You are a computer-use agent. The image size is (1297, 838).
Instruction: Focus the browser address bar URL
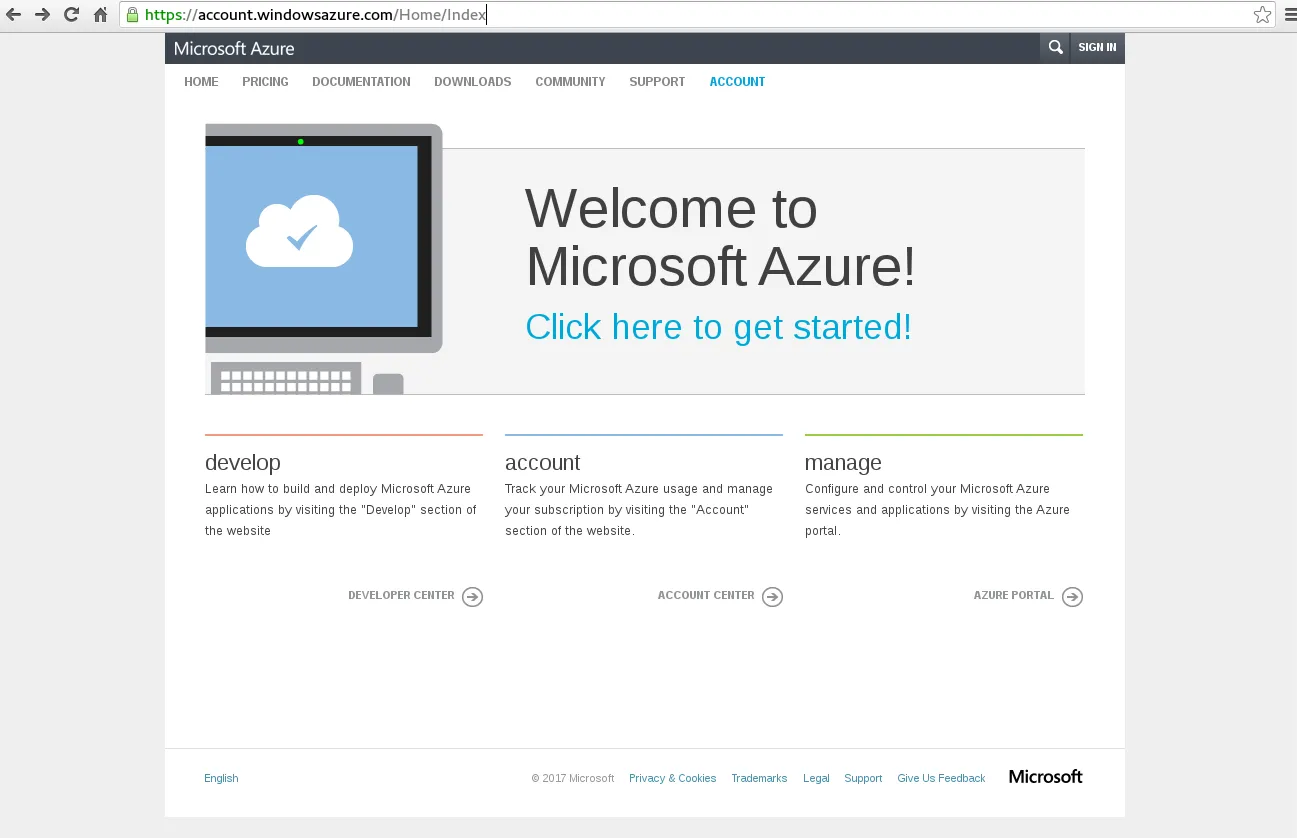tap(695, 15)
